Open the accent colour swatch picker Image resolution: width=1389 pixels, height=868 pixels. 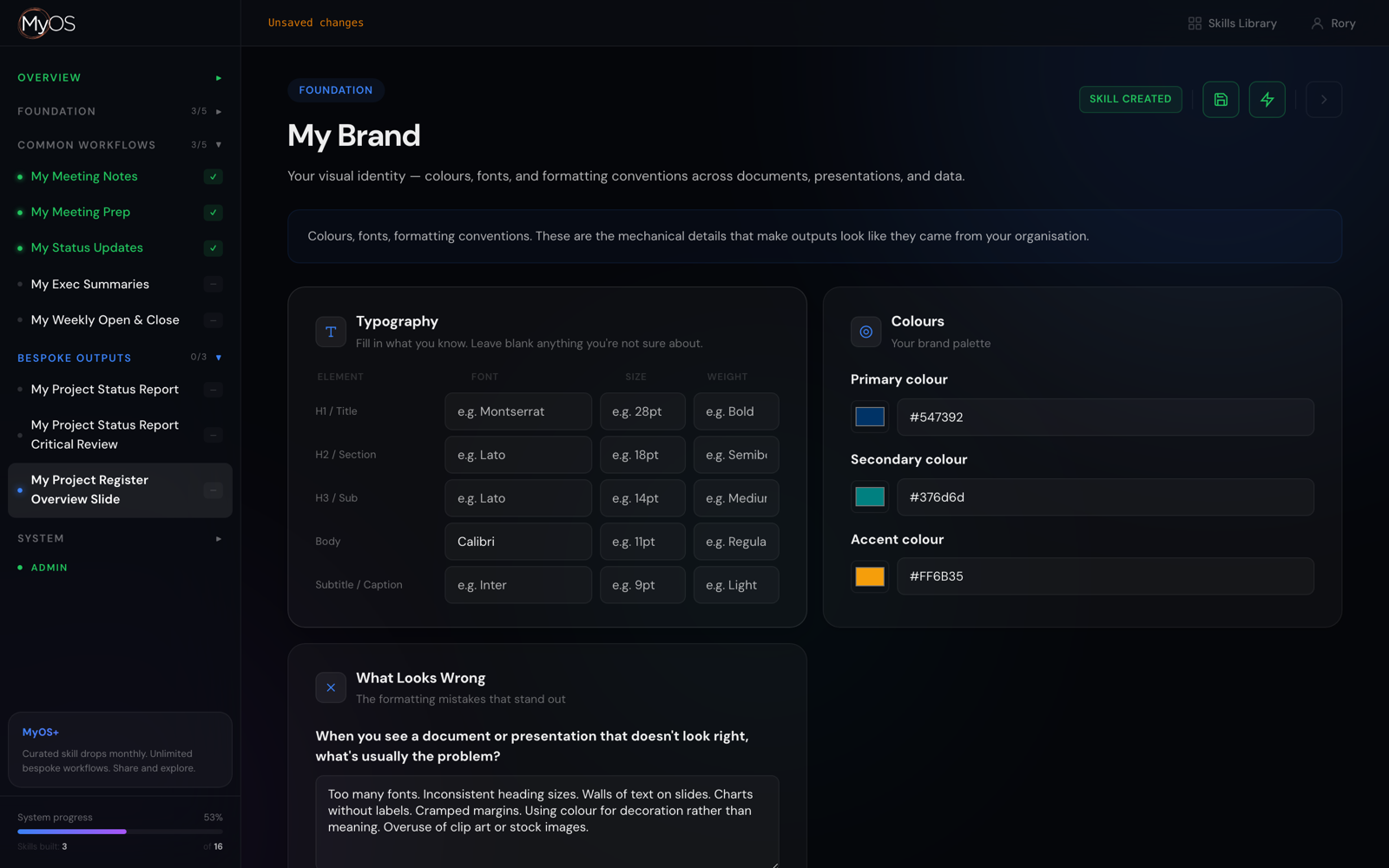(870, 576)
